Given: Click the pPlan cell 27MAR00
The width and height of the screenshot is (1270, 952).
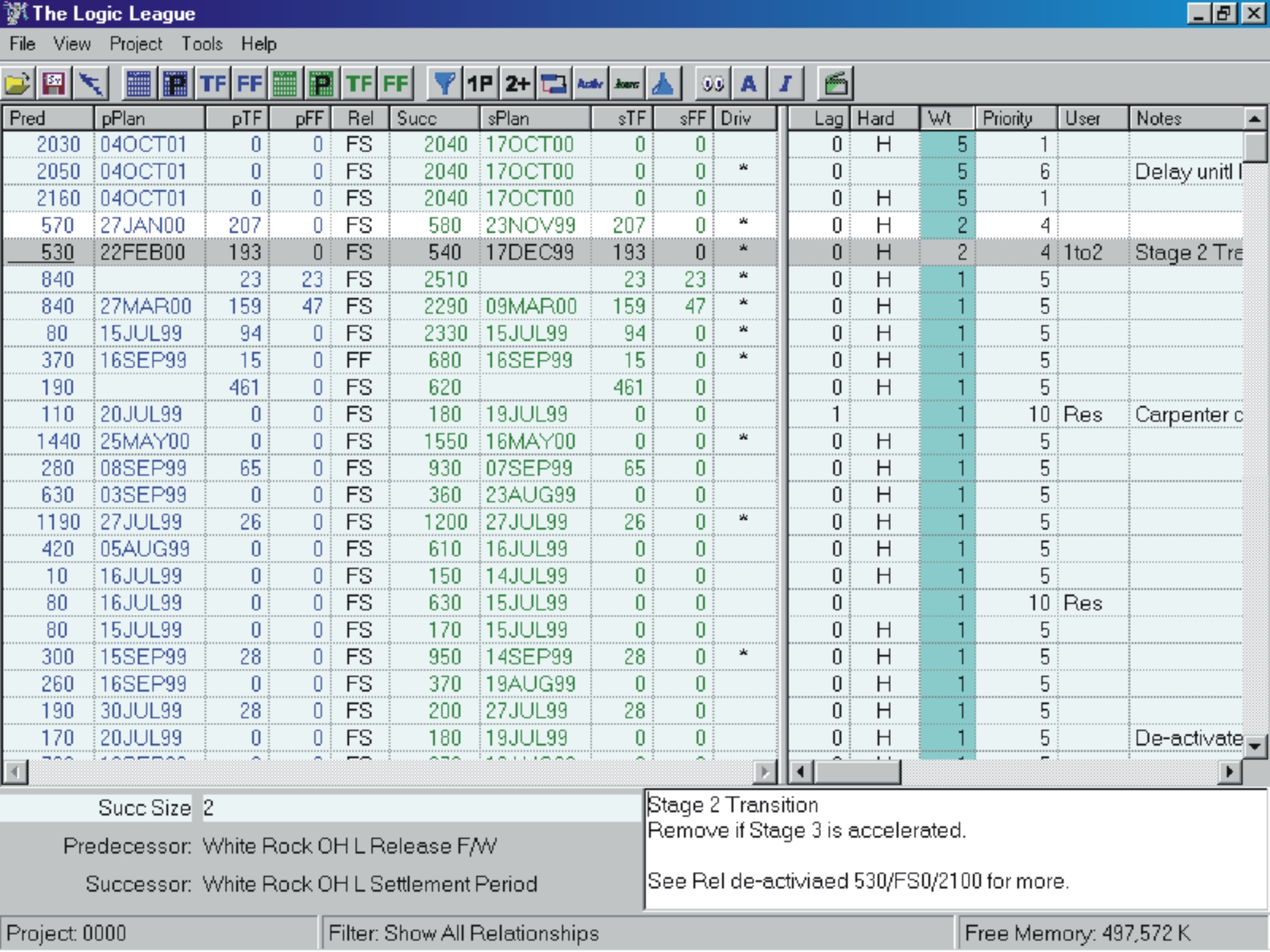Looking at the screenshot, I should pyautogui.click(x=149, y=306).
